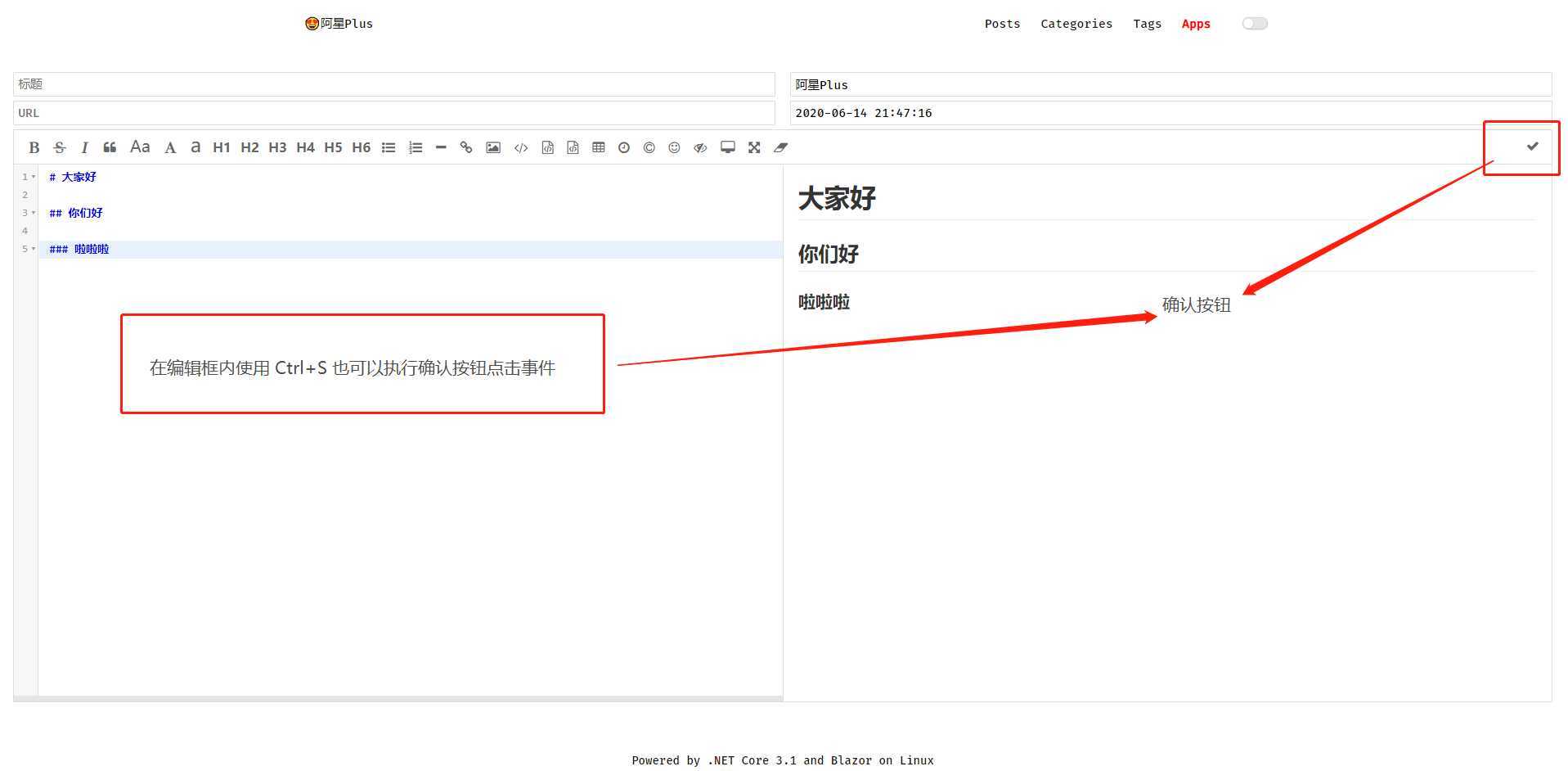Insert a table
The height and width of the screenshot is (771, 1568).
(599, 147)
